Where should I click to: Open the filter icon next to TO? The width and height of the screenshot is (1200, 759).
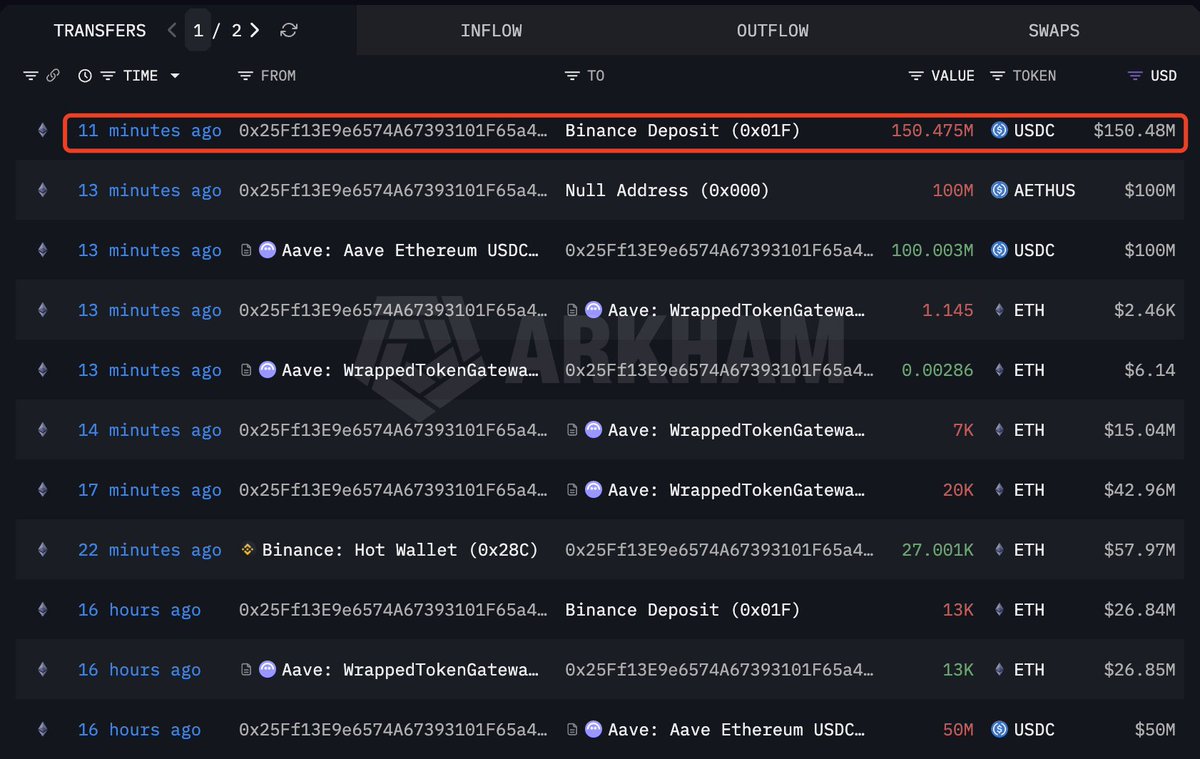click(x=572, y=76)
